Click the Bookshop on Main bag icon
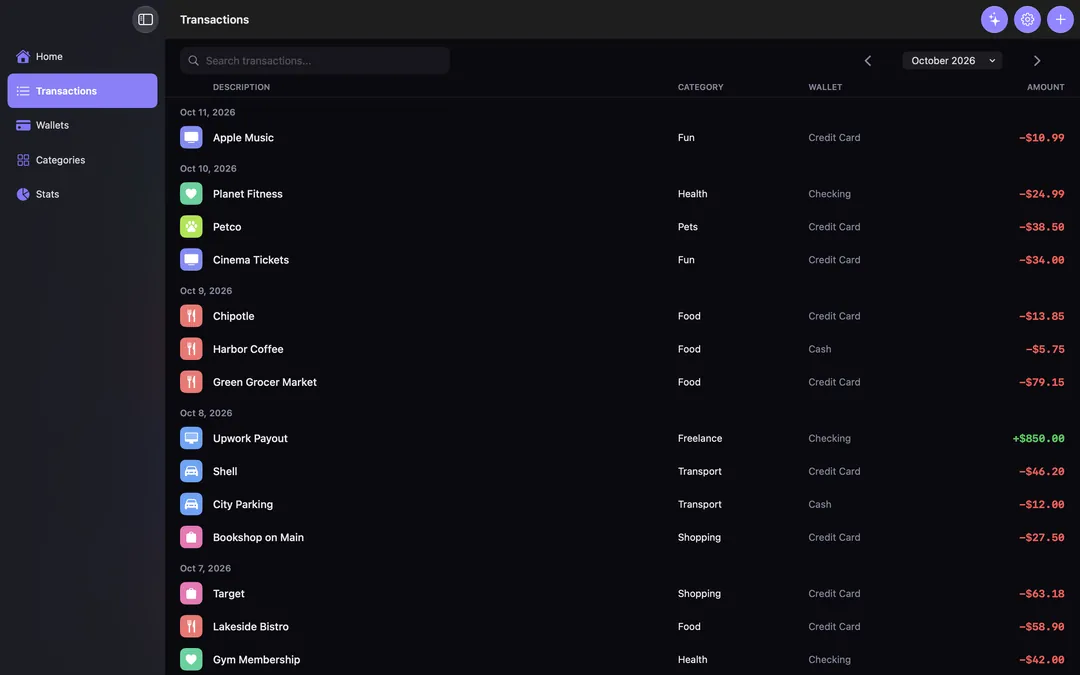The height and width of the screenshot is (675, 1080). 191,537
